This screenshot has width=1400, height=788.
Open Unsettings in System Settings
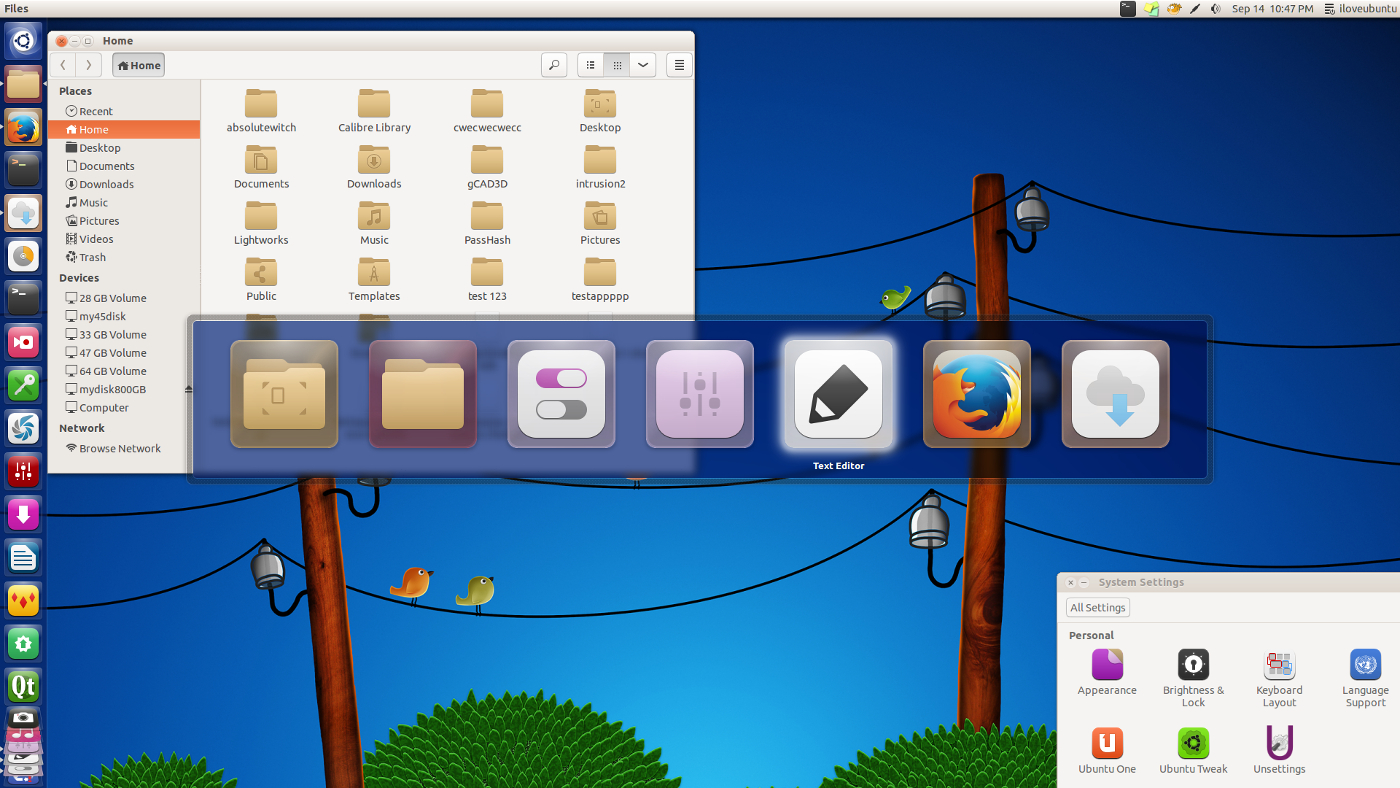click(x=1279, y=751)
